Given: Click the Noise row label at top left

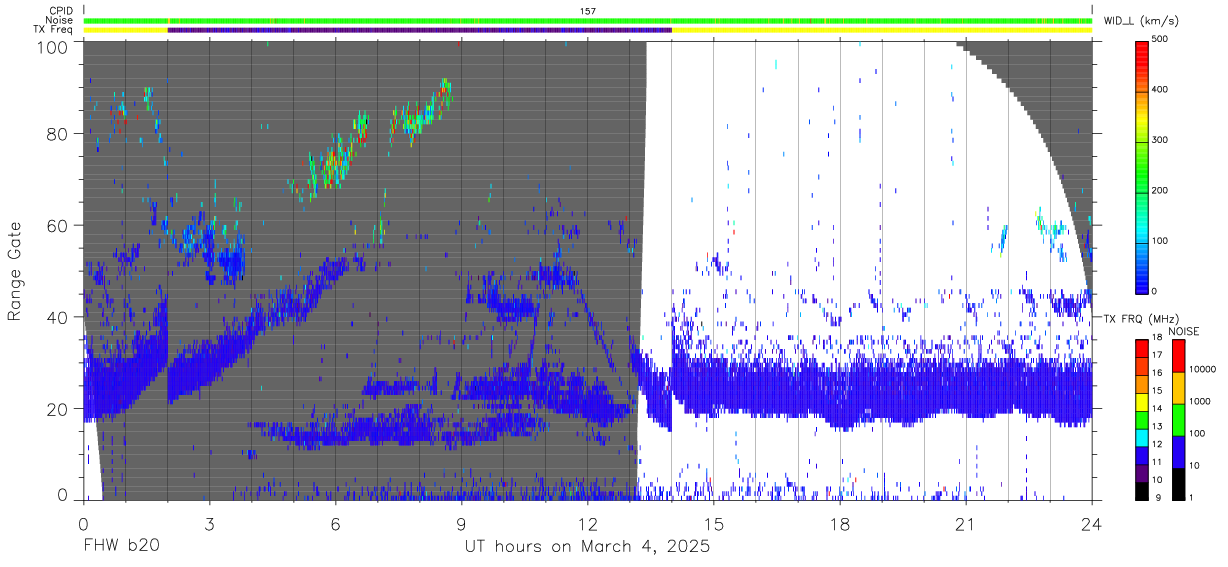Looking at the screenshot, I should coord(58,20).
